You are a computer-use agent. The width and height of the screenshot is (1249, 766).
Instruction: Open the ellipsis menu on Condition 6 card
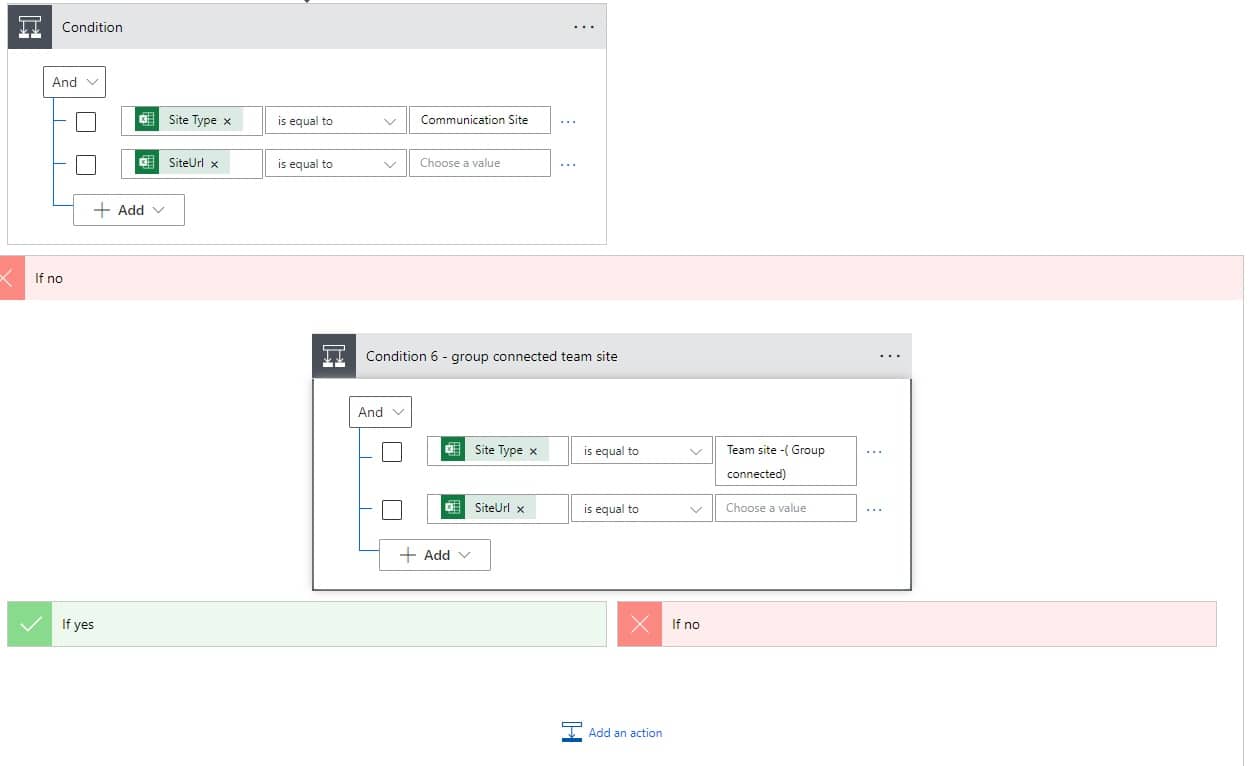click(x=889, y=355)
